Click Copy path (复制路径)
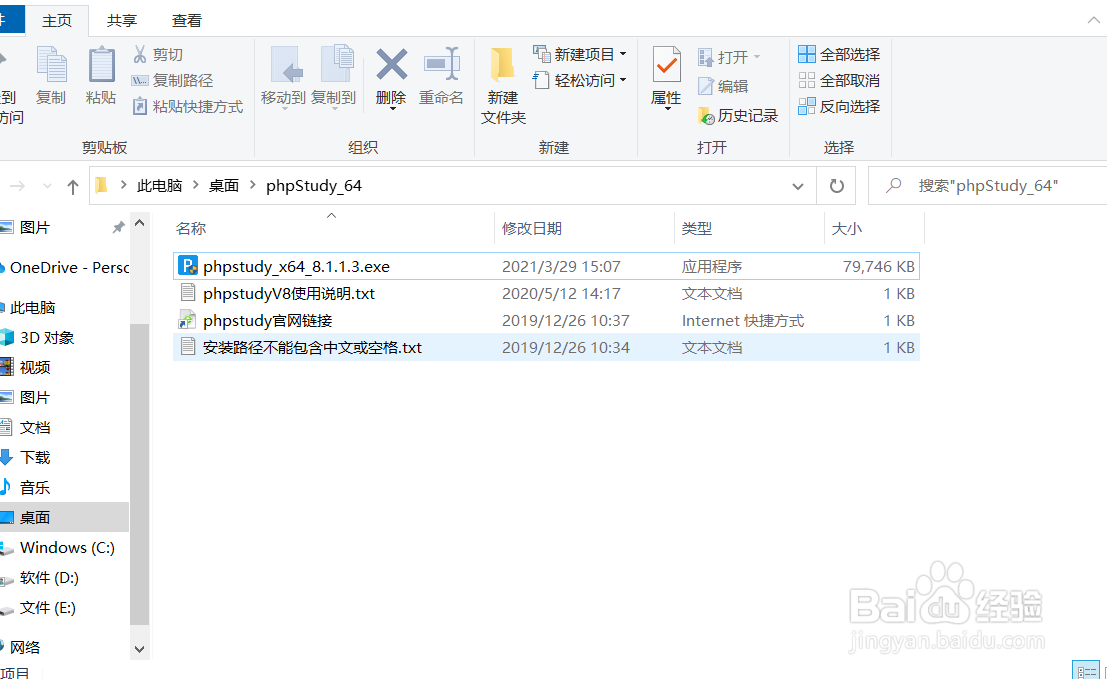 coord(173,80)
